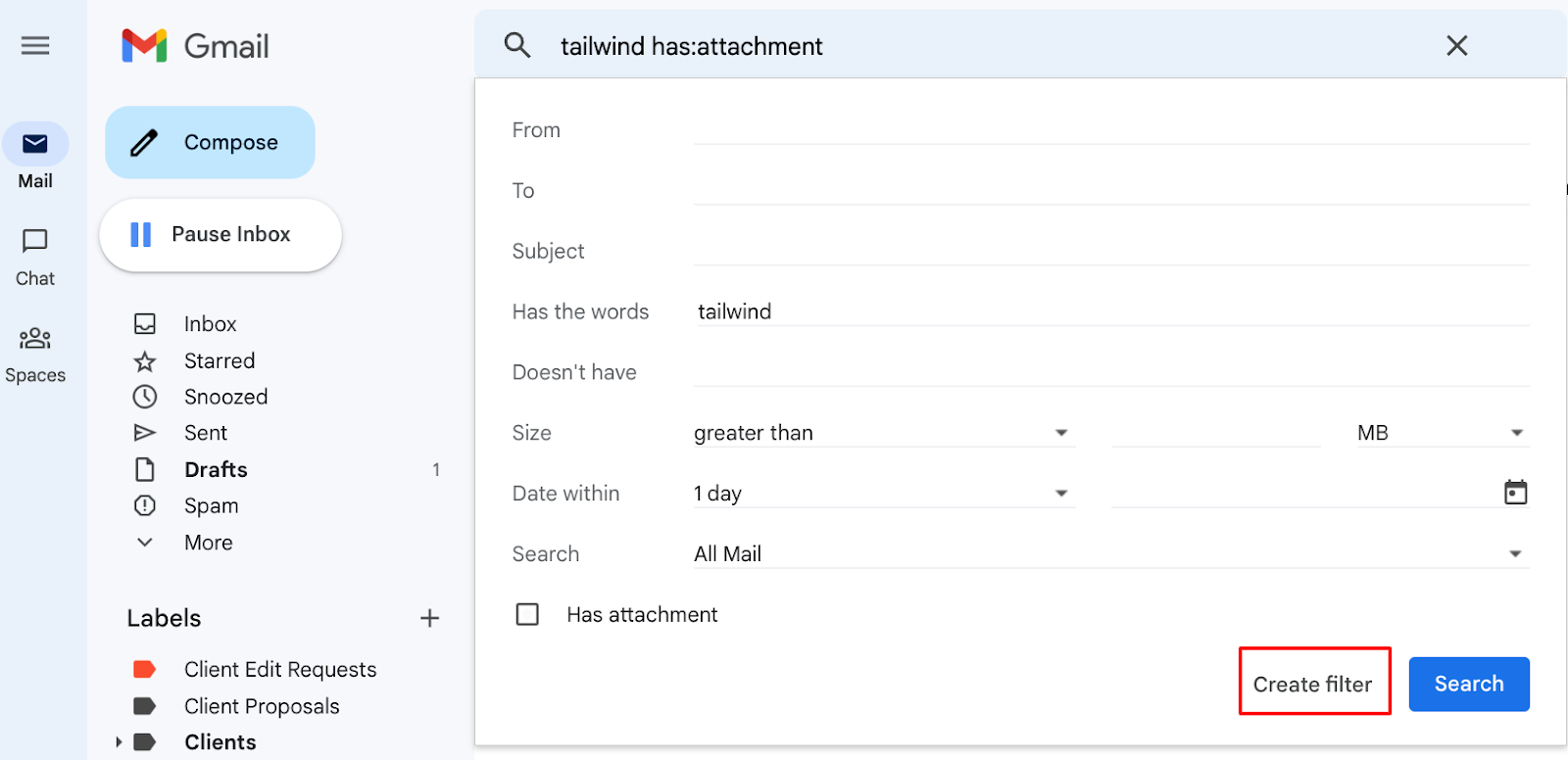The image size is (1568, 760).
Task: Open the Spaces section icon
Action: tap(35, 339)
